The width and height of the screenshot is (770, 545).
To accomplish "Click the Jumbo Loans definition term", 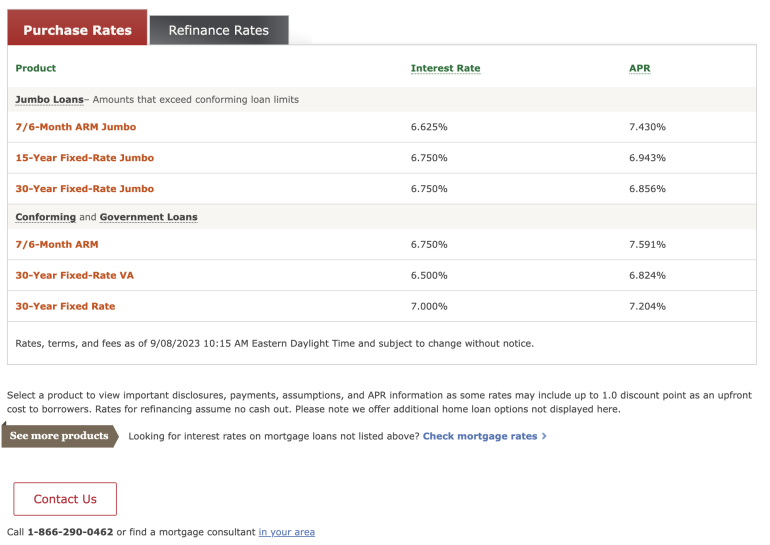I will coord(49,100).
